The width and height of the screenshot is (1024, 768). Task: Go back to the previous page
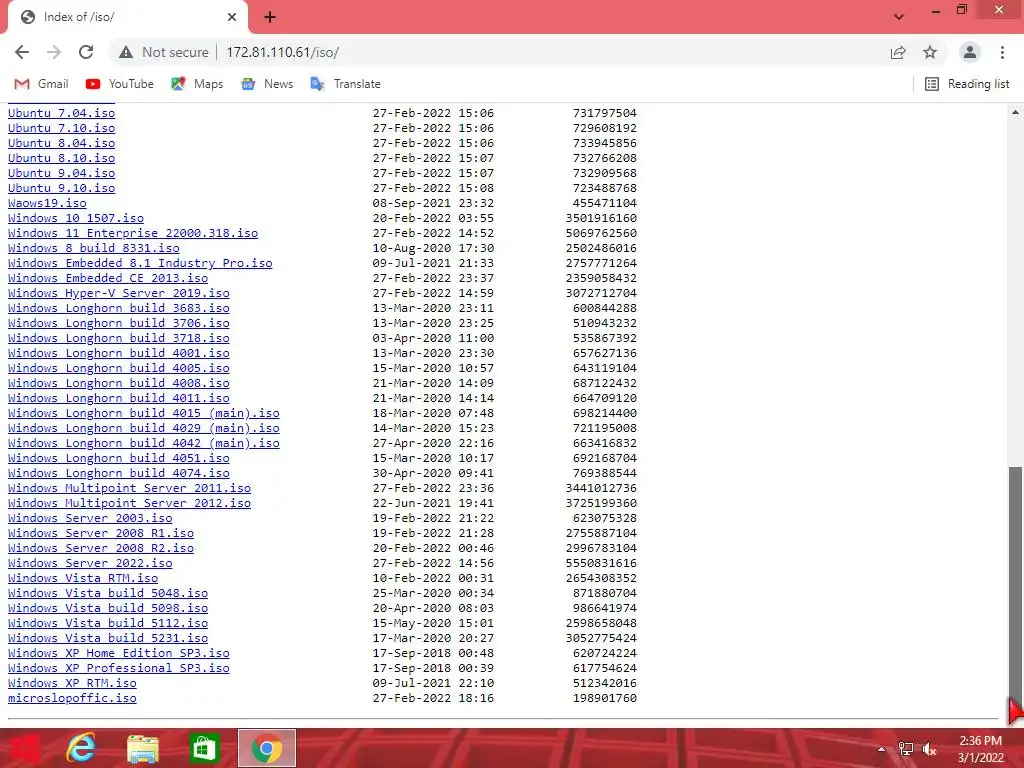tap(22, 52)
